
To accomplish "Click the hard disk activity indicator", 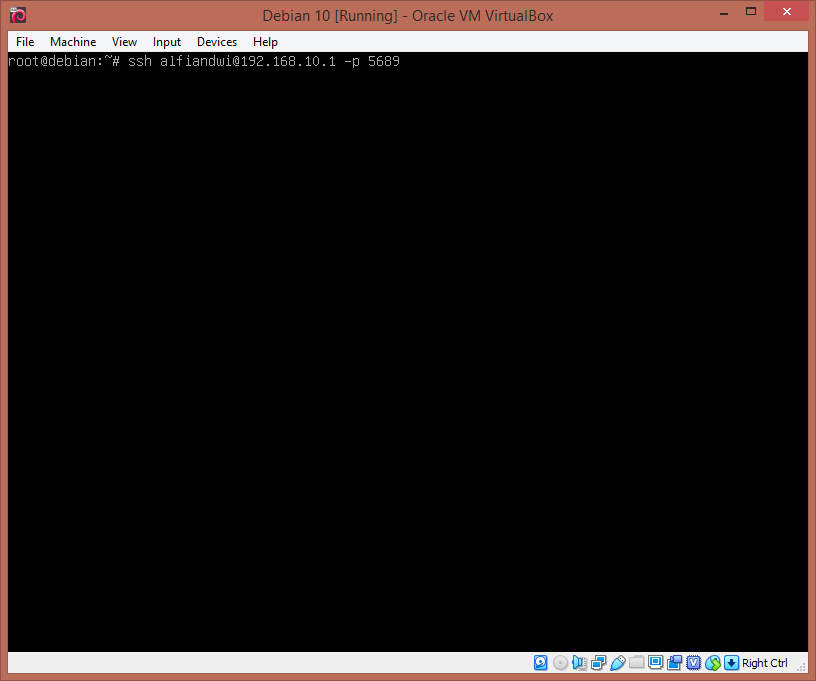I will (541, 663).
